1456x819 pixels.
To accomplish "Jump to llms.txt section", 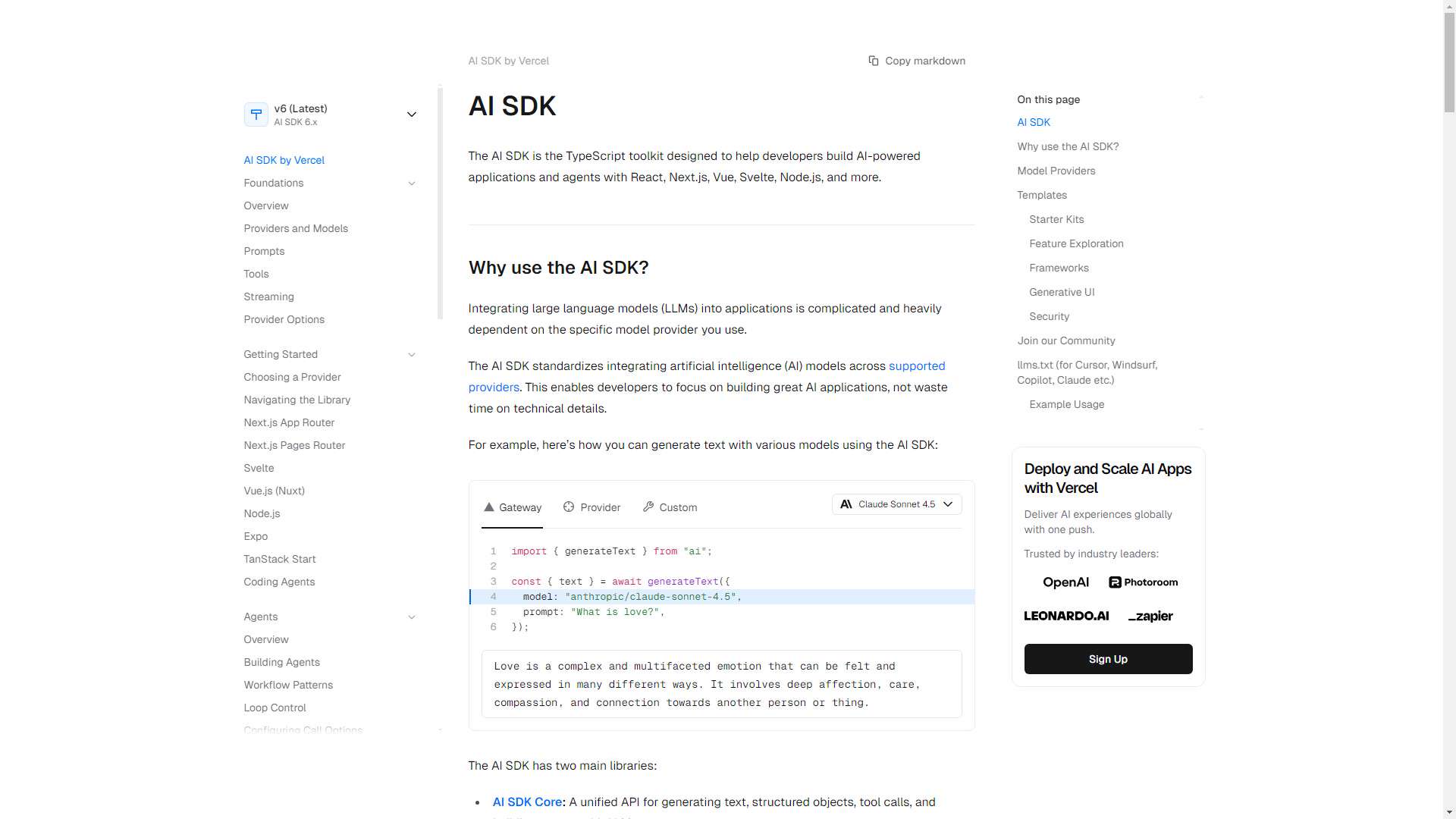I will (1087, 373).
